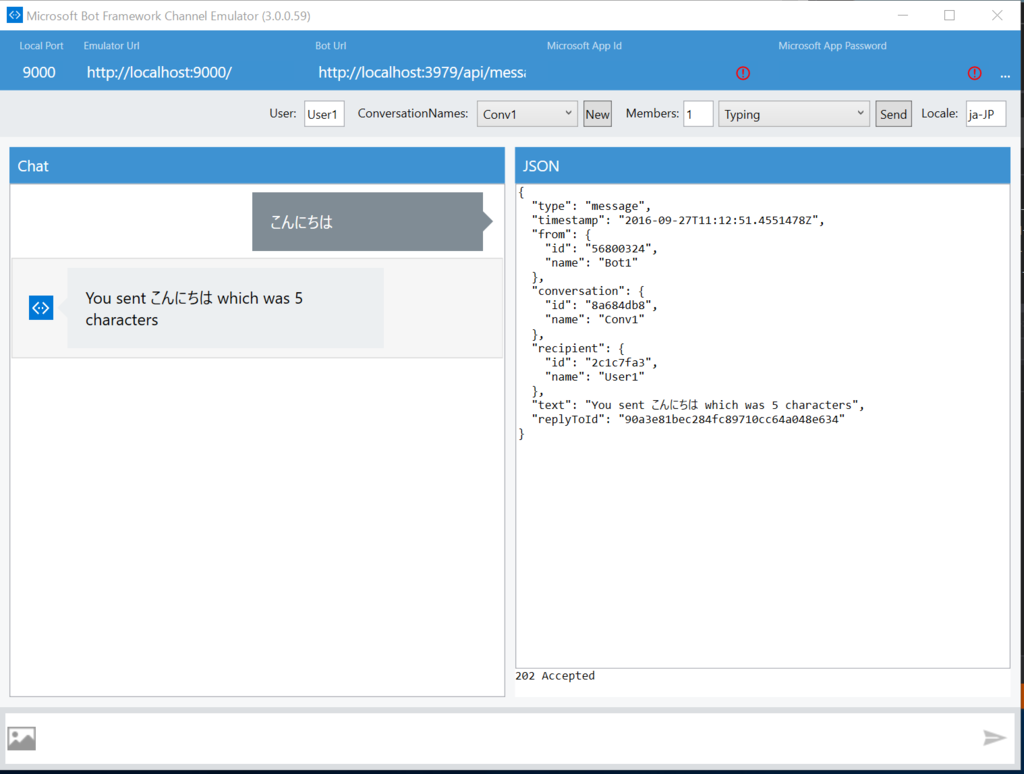Click the image attachment icon
The height and width of the screenshot is (774, 1024).
click(x=22, y=739)
